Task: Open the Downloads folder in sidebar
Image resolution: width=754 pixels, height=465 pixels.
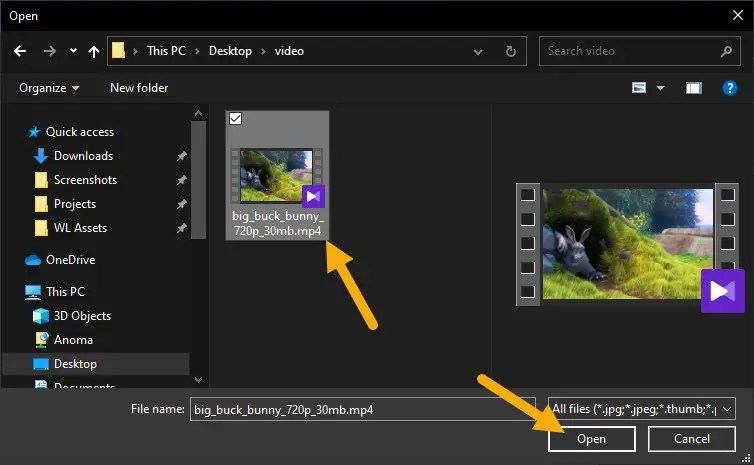Action: click(x=83, y=156)
